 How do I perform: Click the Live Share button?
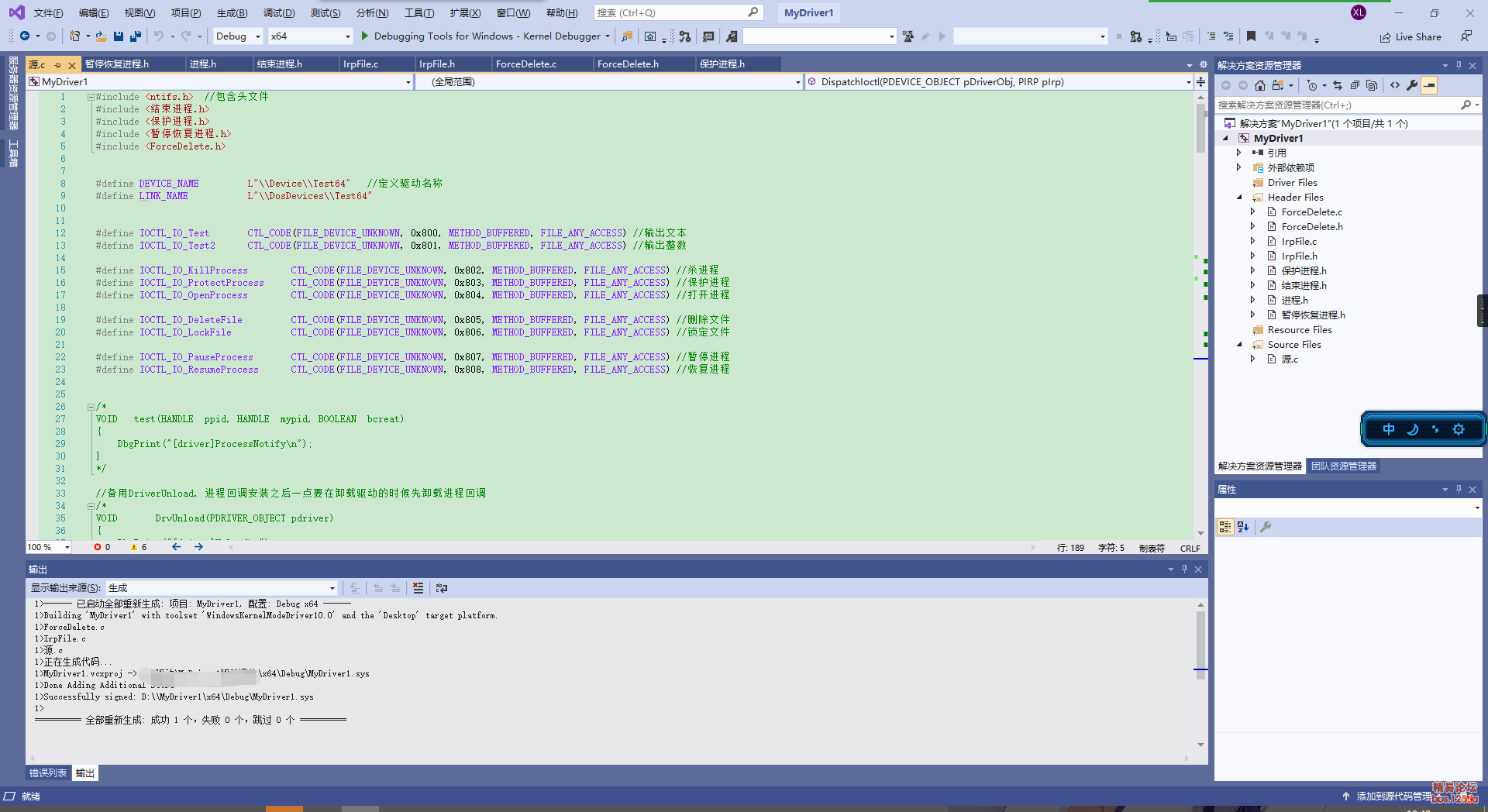(x=1410, y=37)
